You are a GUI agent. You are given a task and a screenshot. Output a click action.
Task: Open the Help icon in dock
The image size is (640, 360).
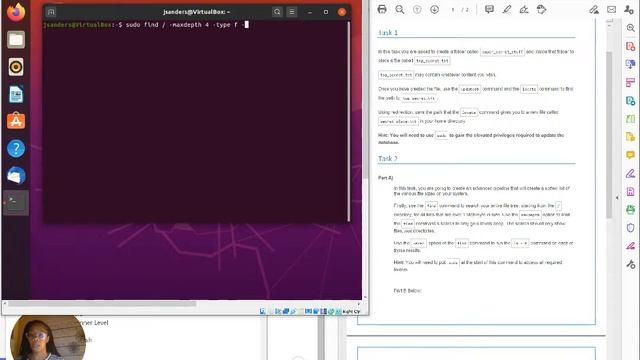pos(16,149)
